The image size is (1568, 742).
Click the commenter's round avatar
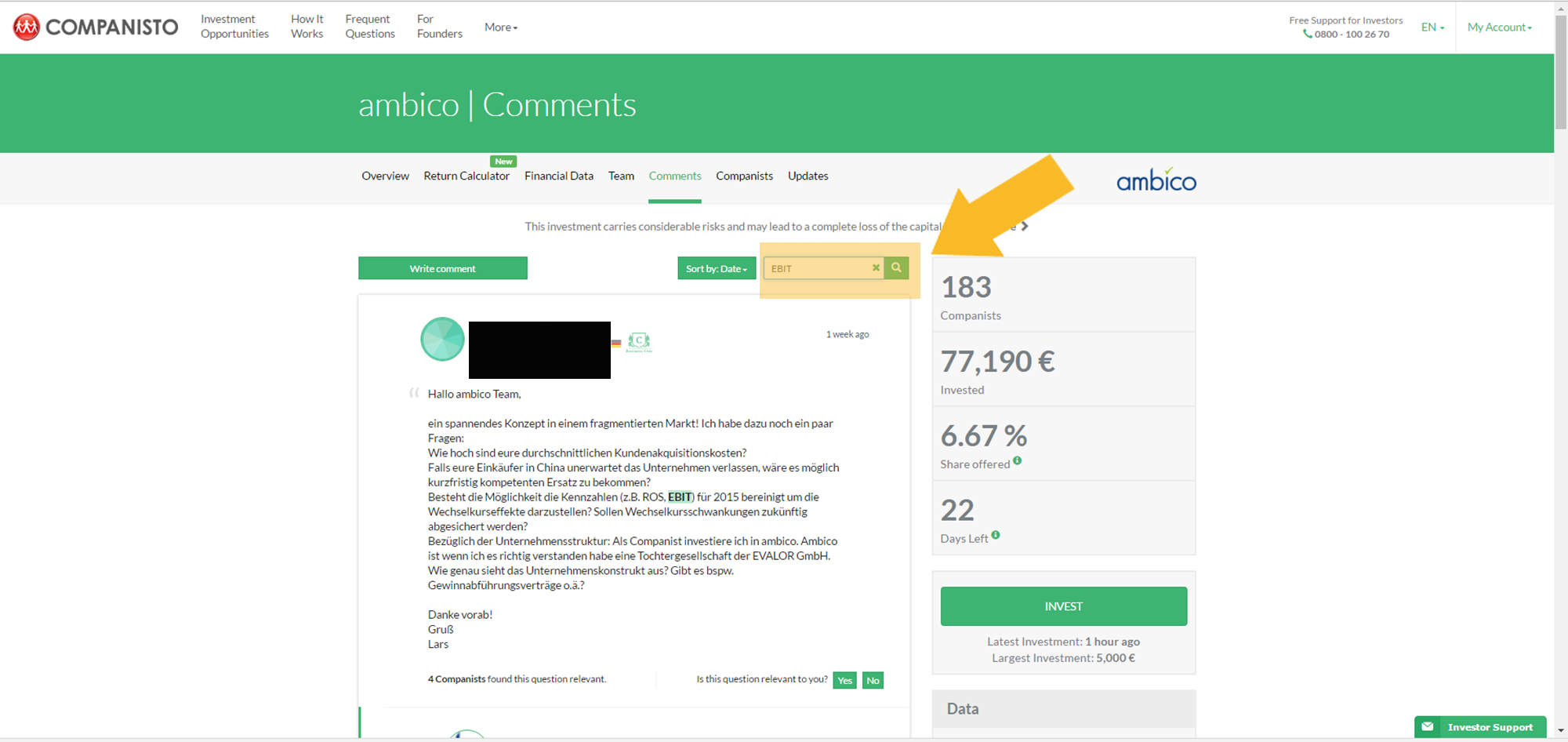[443, 339]
